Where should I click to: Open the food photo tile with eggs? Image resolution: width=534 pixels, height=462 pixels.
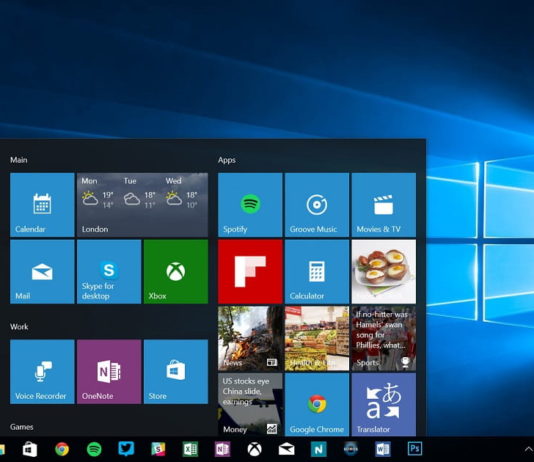tap(384, 271)
